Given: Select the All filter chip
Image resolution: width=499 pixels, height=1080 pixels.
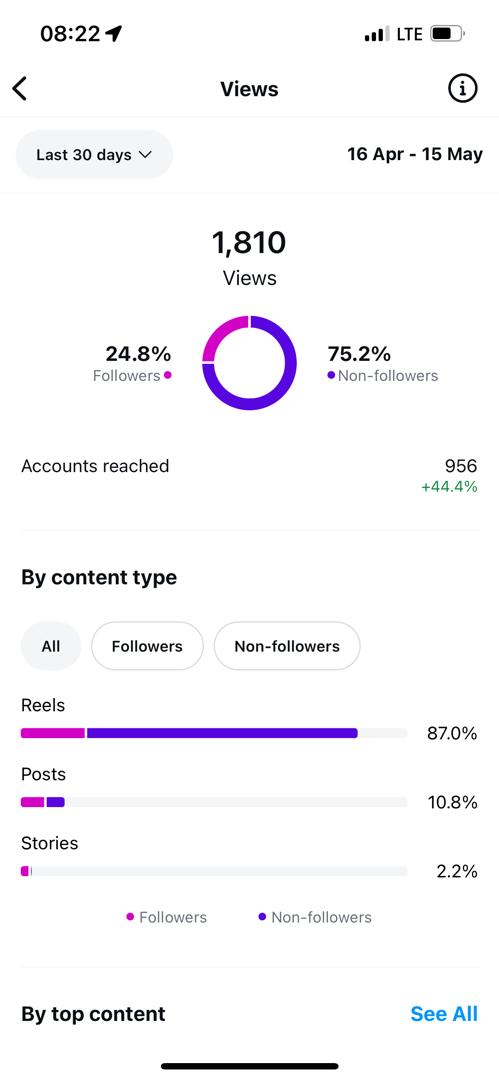Looking at the screenshot, I should click(51, 646).
